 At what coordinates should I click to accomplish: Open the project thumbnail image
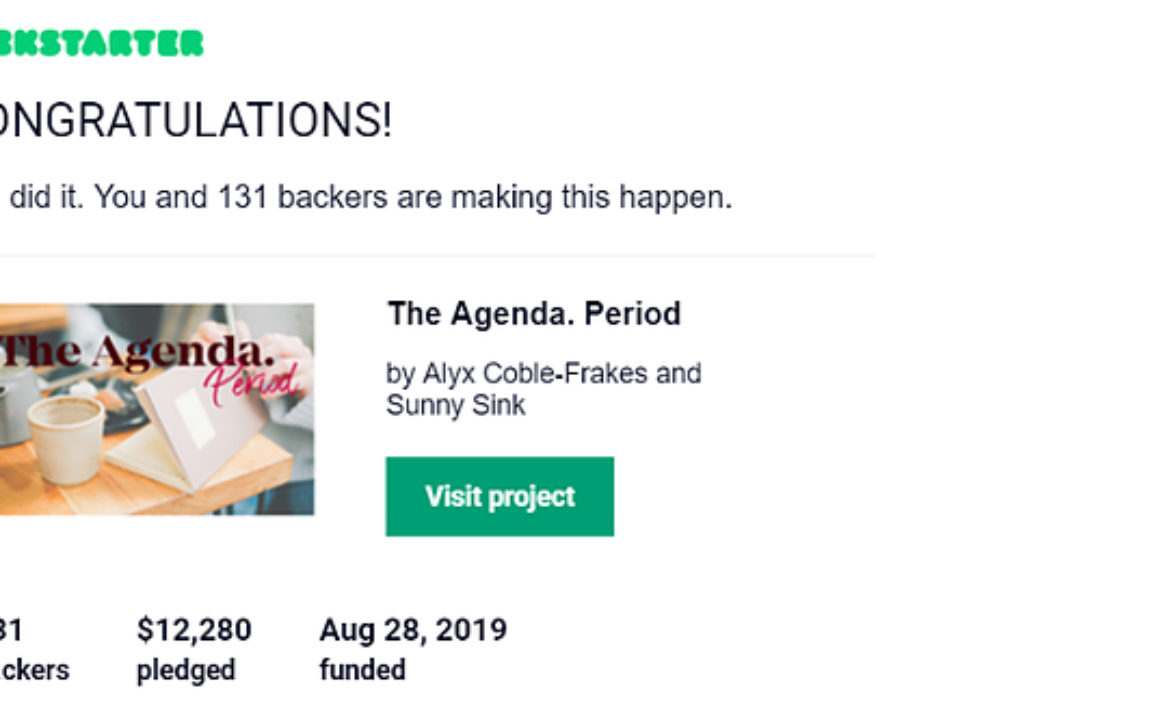click(157, 409)
